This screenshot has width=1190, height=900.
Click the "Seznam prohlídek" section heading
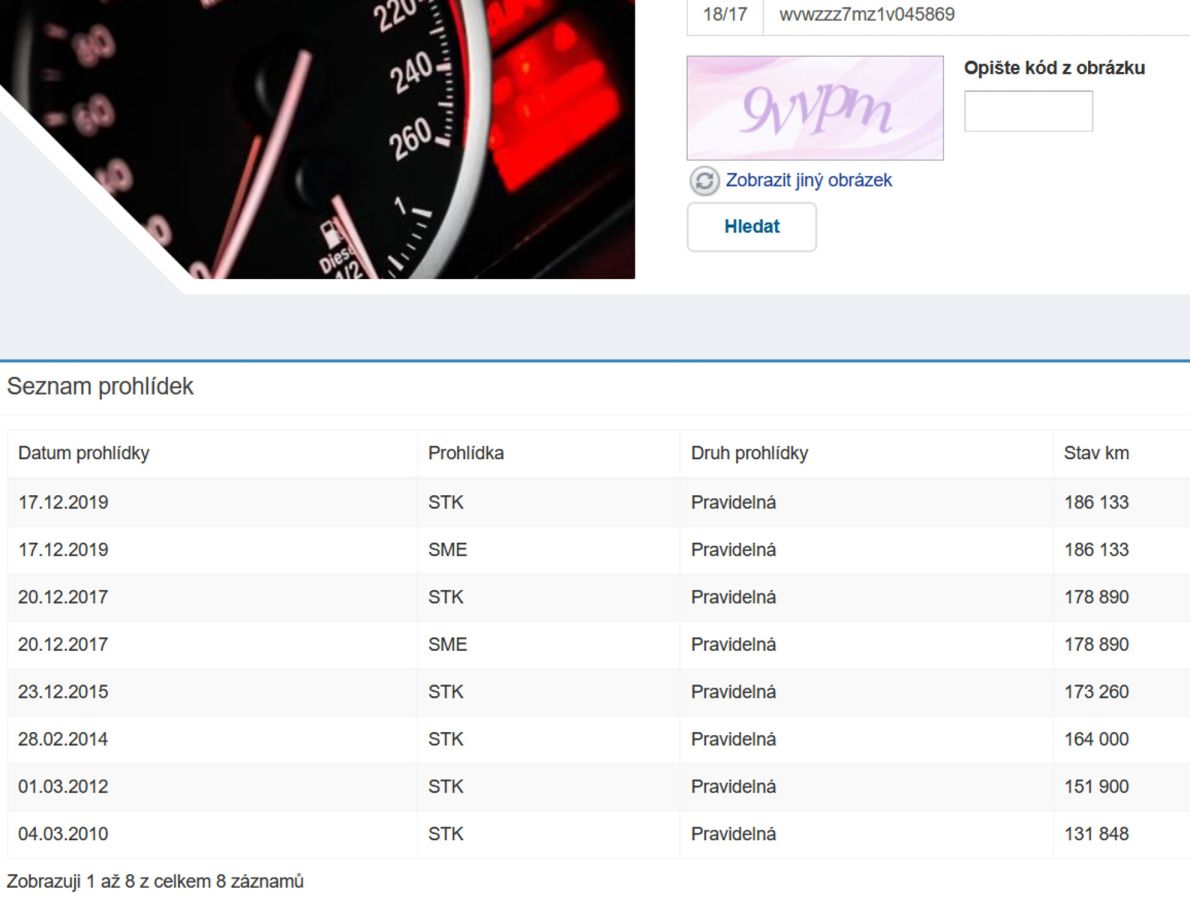pos(100,387)
